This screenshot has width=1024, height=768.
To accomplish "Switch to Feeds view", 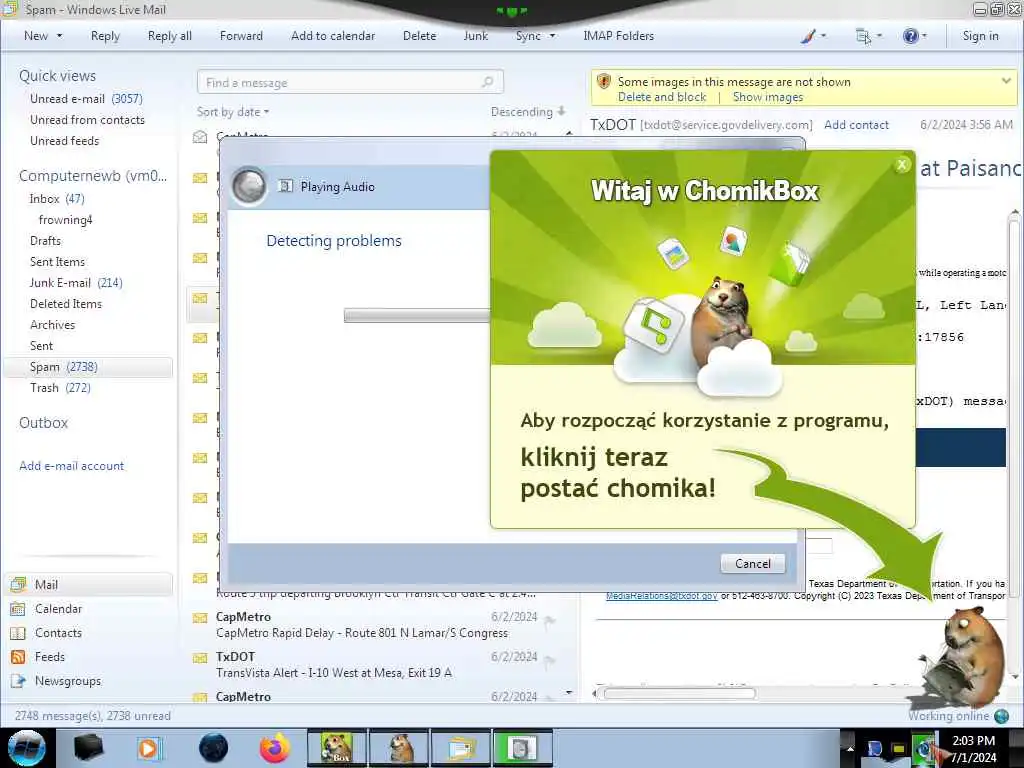I will tap(50, 656).
